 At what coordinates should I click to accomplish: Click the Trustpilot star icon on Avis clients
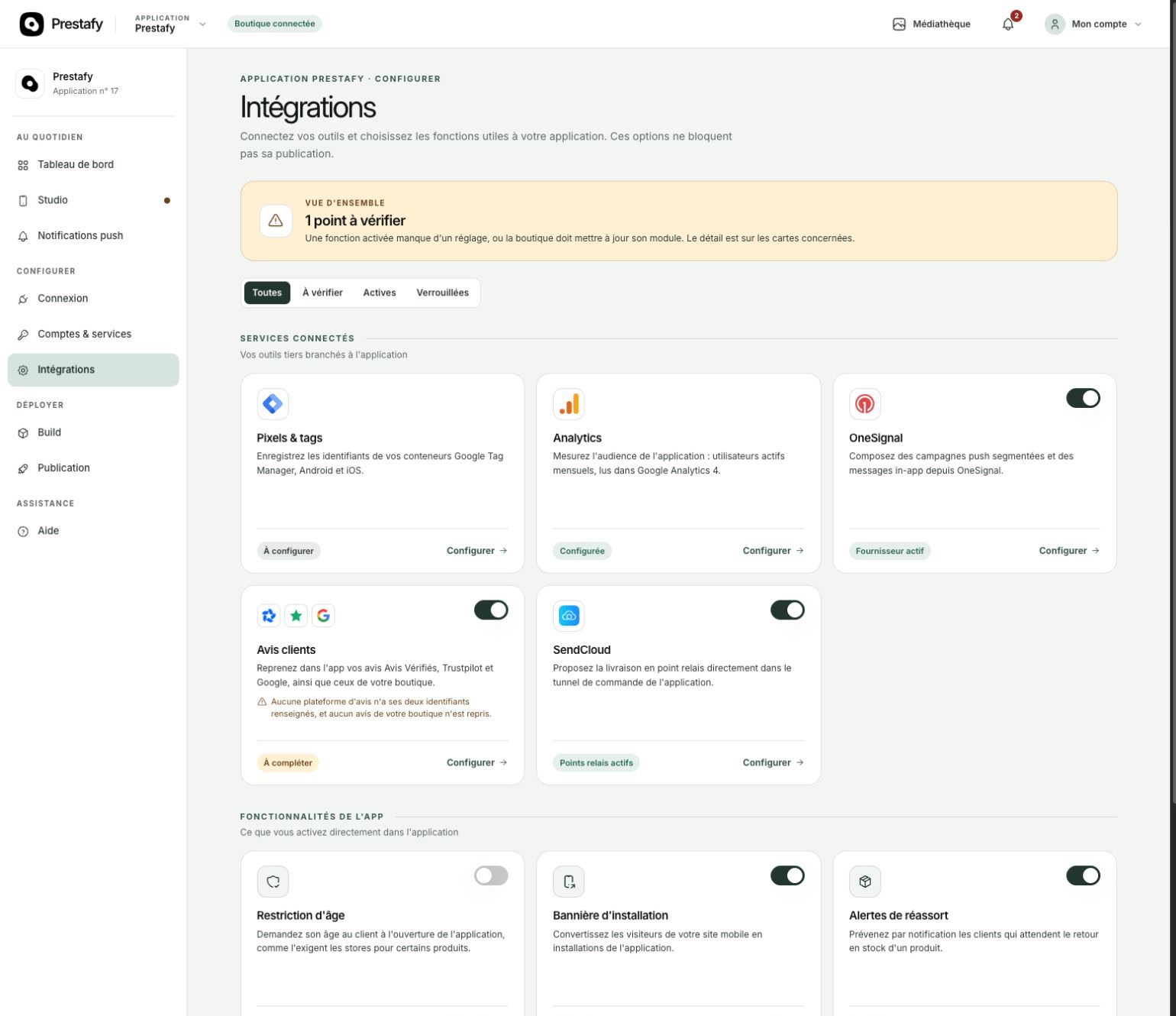tap(296, 616)
